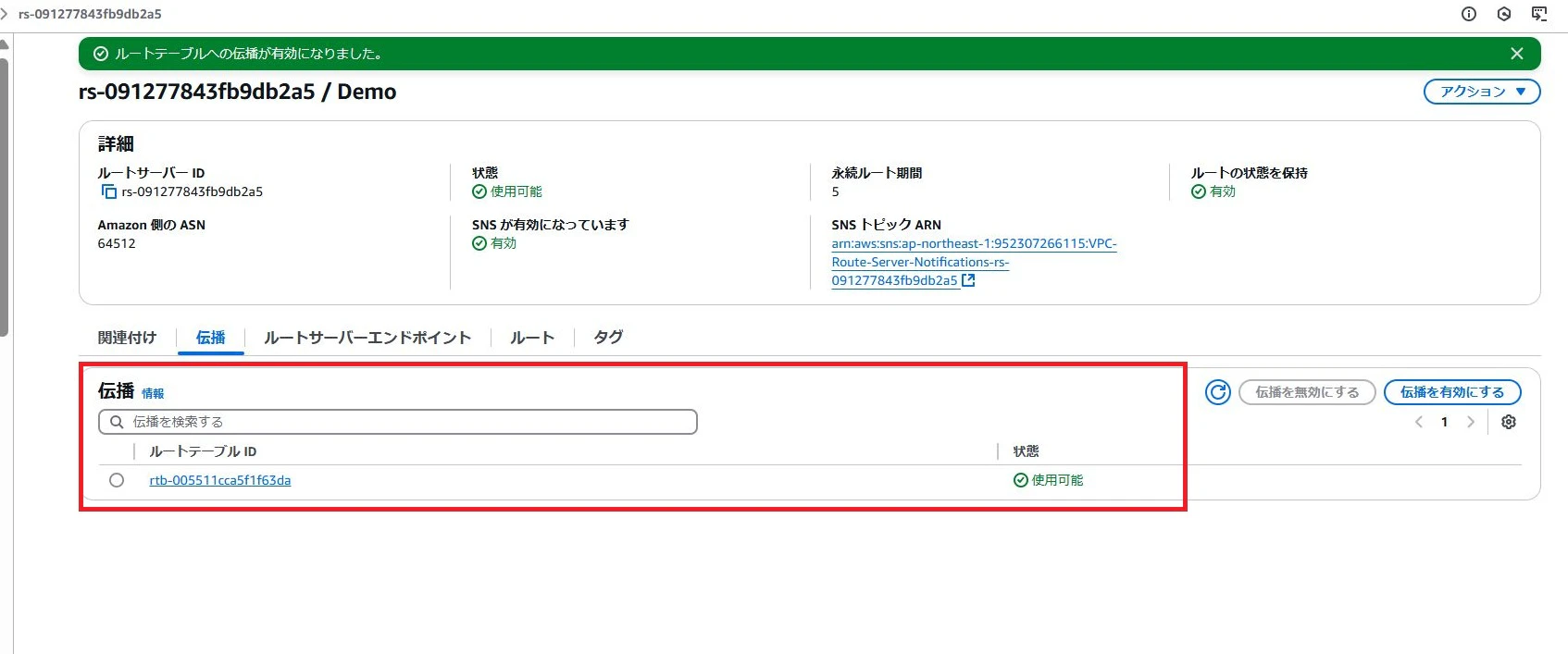Open the アクション dropdown menu
1568x654 pixels.
[x=1482, y=92]
